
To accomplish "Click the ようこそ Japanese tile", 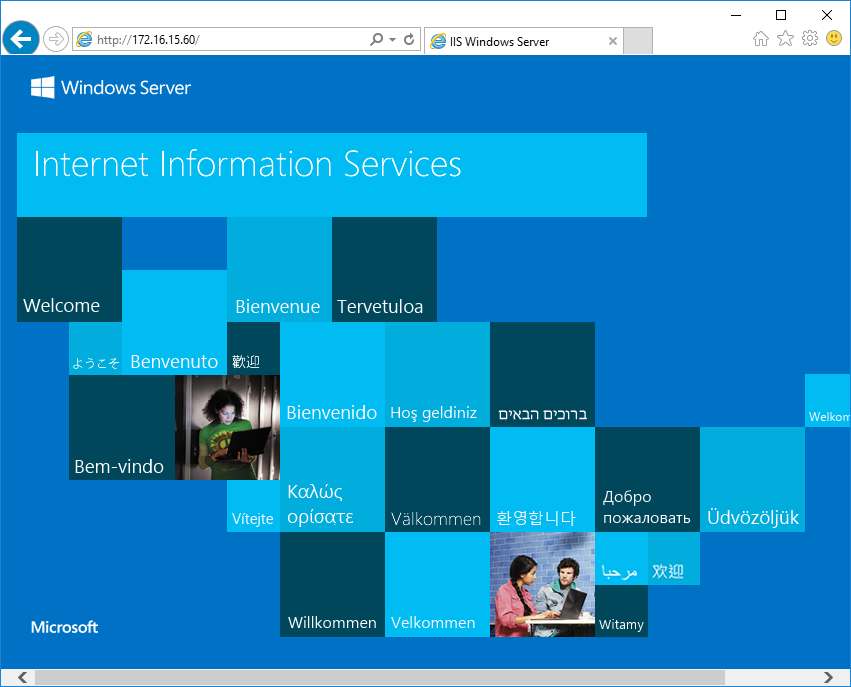I will point(96,348).
